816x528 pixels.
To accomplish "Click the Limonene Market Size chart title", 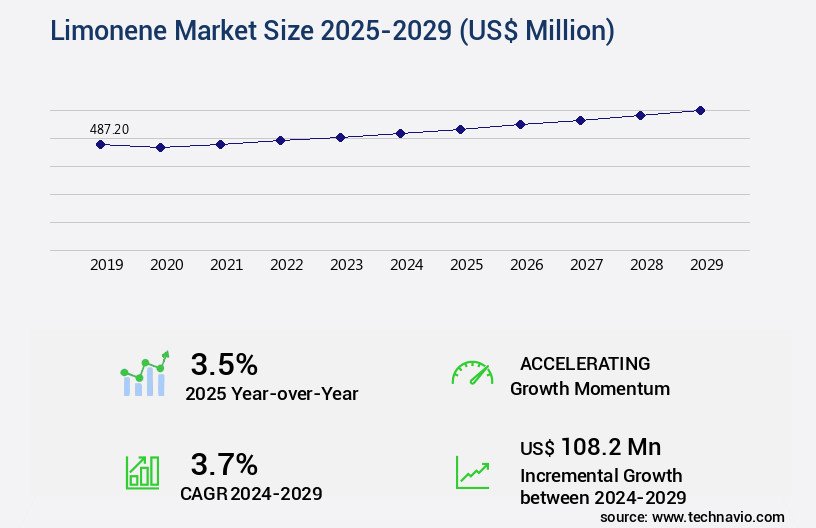I will click(x=331, y=31).
